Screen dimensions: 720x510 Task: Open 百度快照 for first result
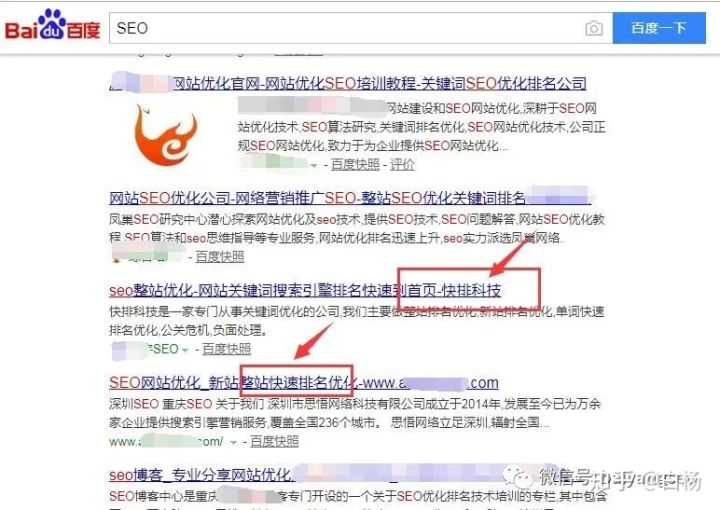click(x=355, y=164)
